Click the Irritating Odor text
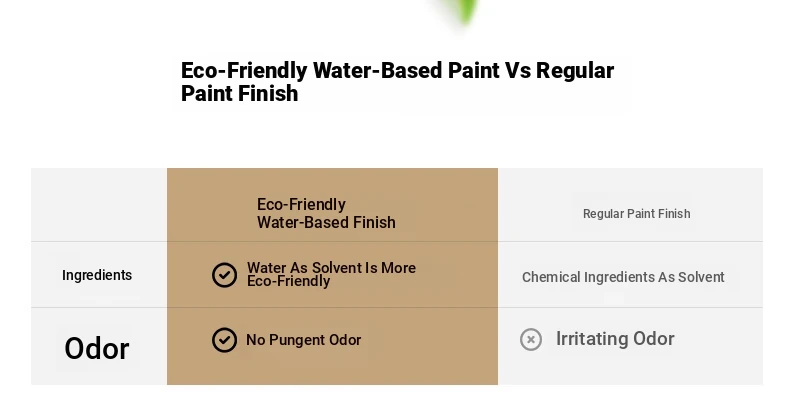The image size is (790, 413). [x=615, y=339]
